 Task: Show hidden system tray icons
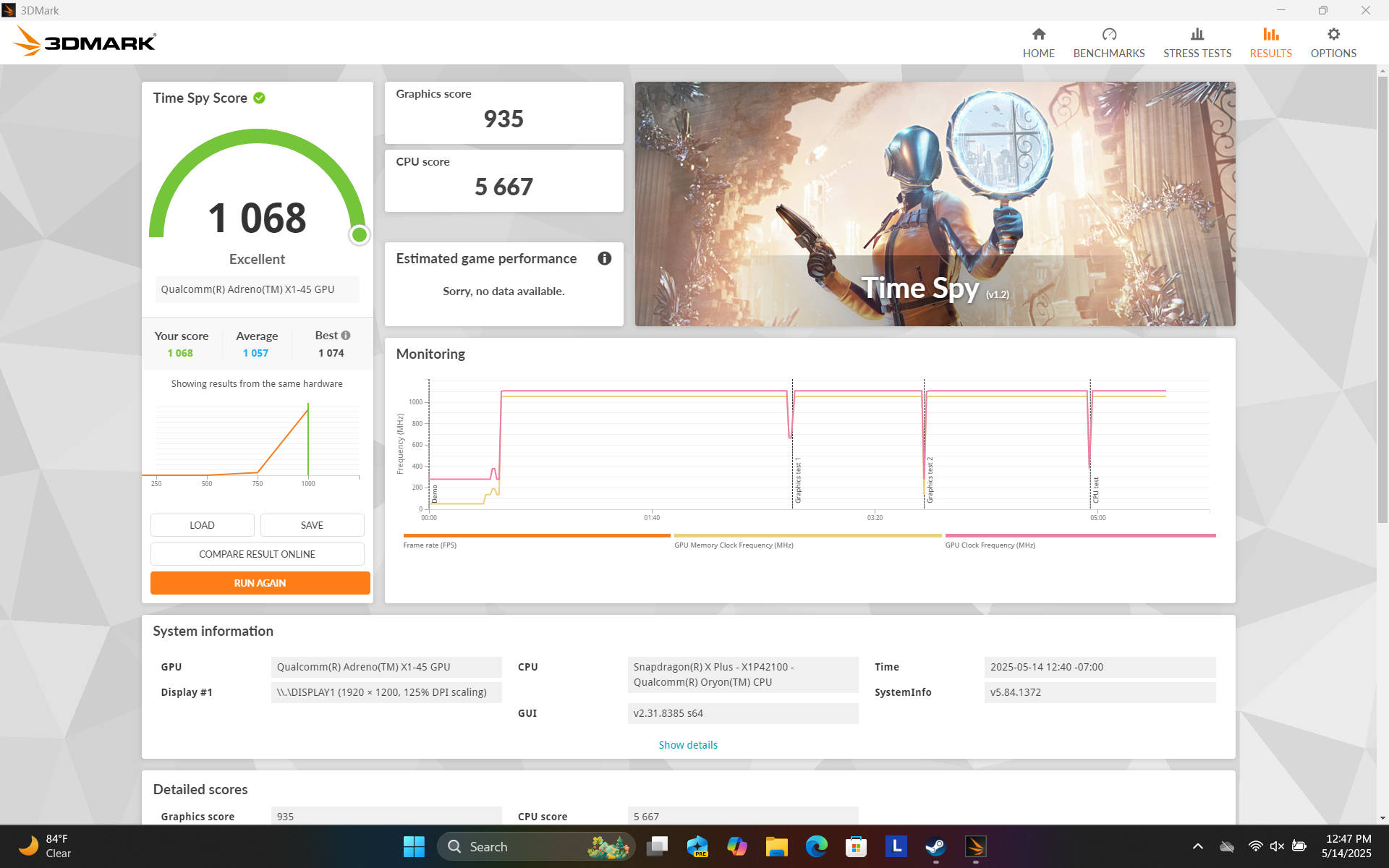(x=1197, y=846)
